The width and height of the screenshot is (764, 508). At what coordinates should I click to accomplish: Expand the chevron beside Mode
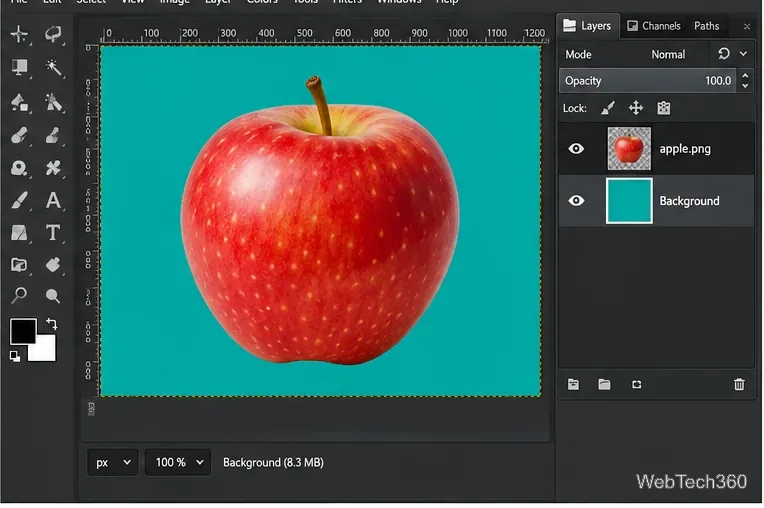coord(743,54)
